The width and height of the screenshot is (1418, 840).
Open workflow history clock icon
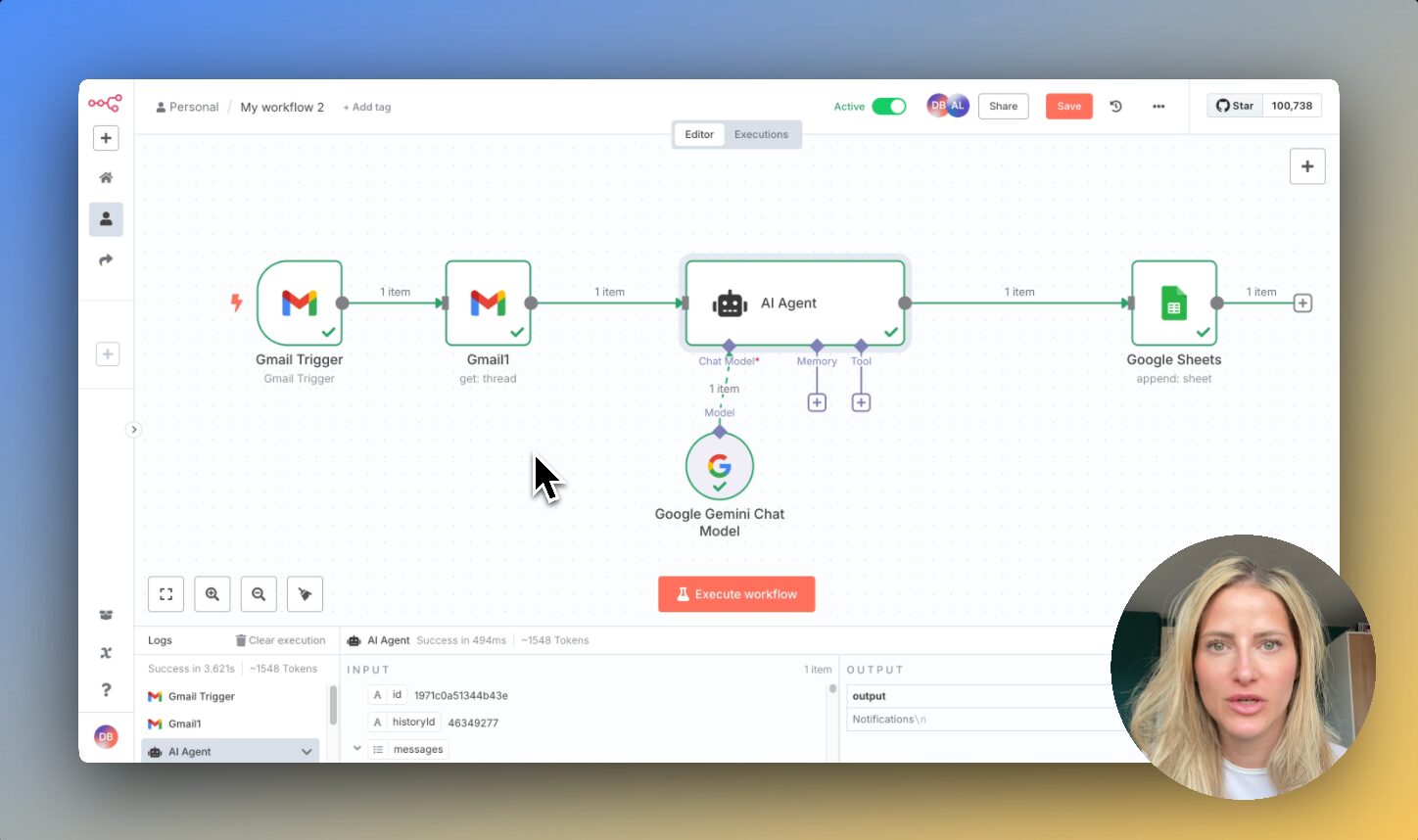point(1115,106)
